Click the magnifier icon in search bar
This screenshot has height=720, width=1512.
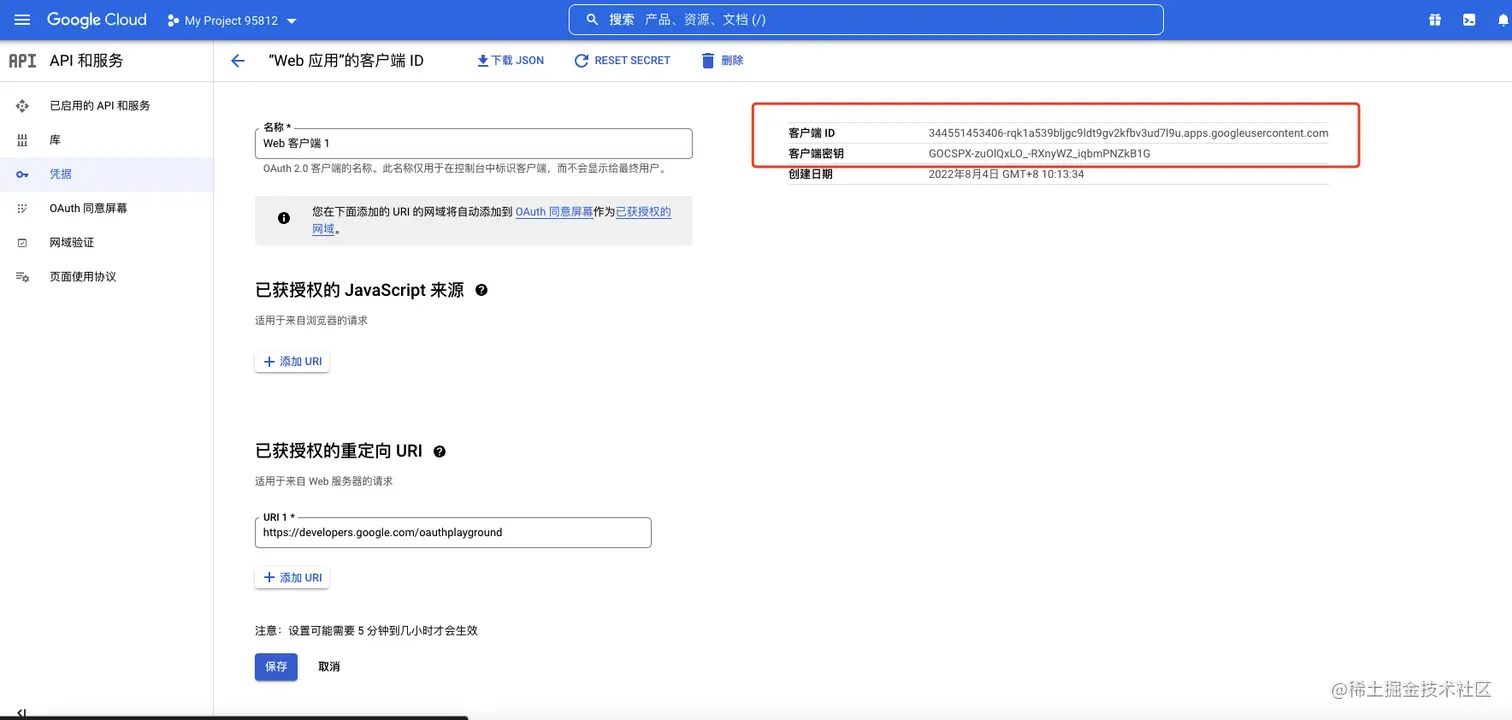pyautogui.click(x=593, y=20)
